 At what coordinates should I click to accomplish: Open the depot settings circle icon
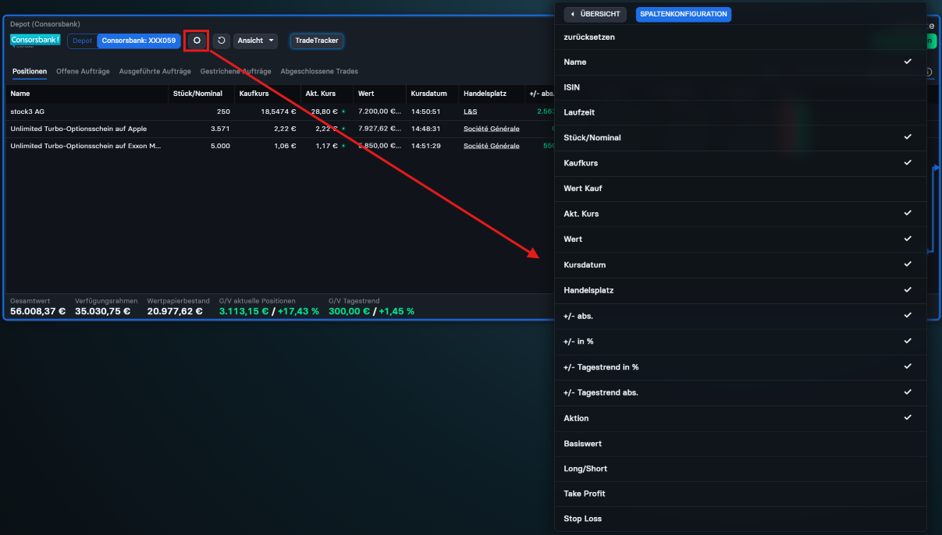(196, 40)
